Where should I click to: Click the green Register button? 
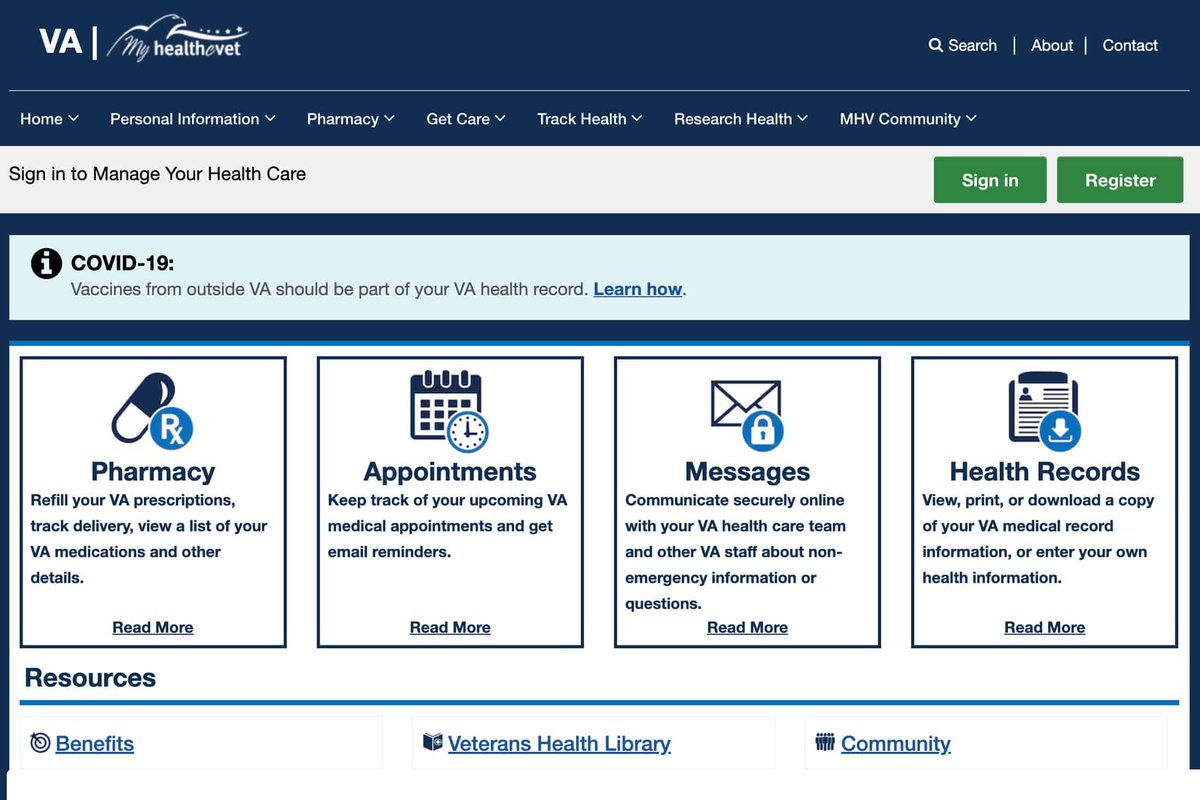pyautogui.click(x=1120, y=180)
